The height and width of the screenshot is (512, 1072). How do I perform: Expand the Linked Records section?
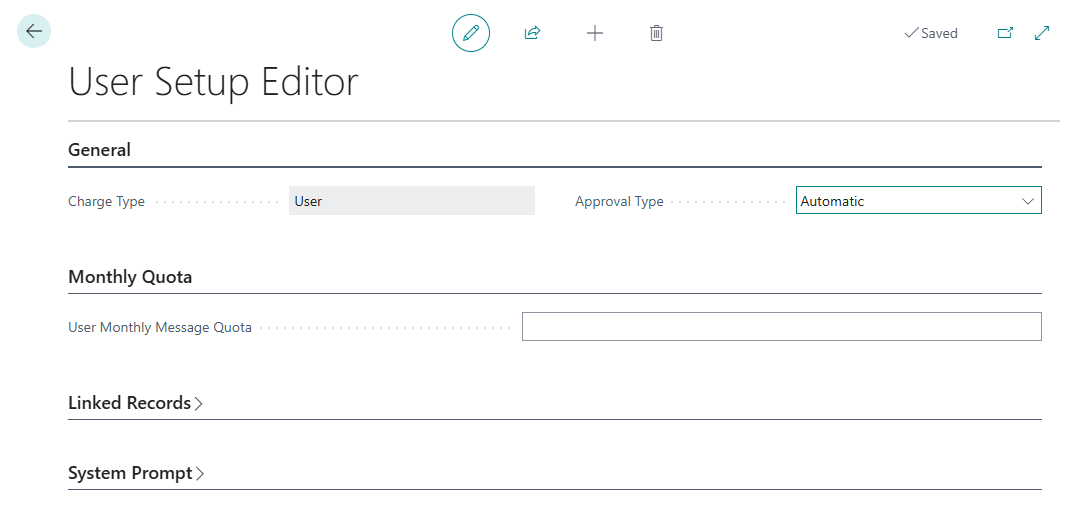135,403
